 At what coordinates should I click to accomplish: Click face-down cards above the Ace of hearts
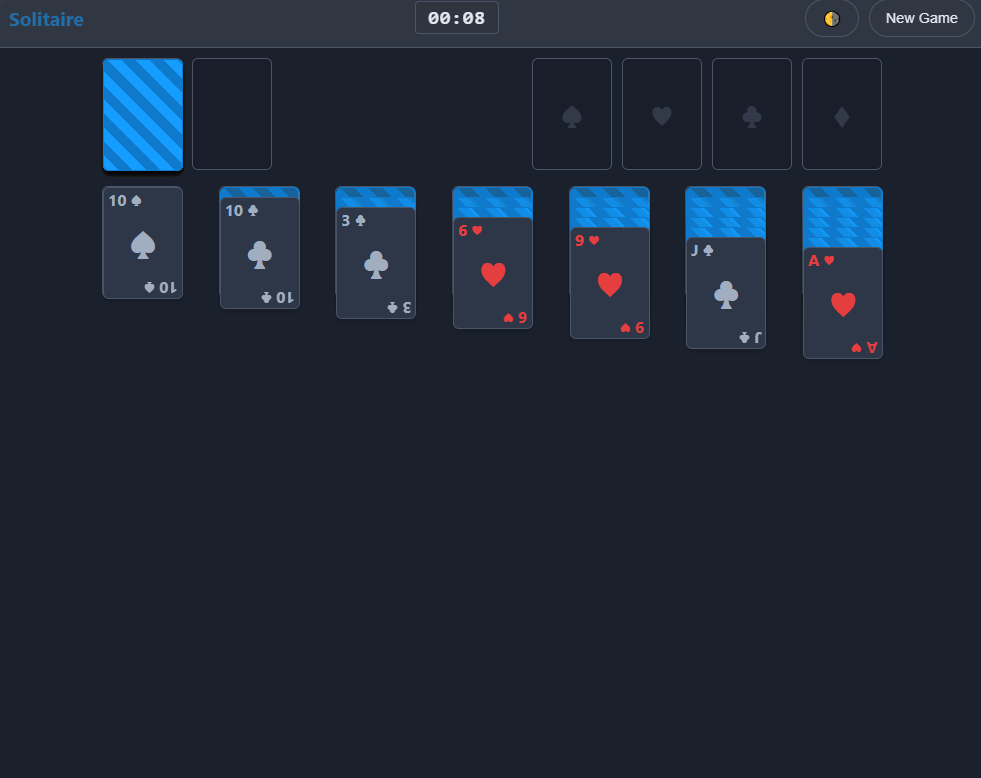(x=843, y=217)
